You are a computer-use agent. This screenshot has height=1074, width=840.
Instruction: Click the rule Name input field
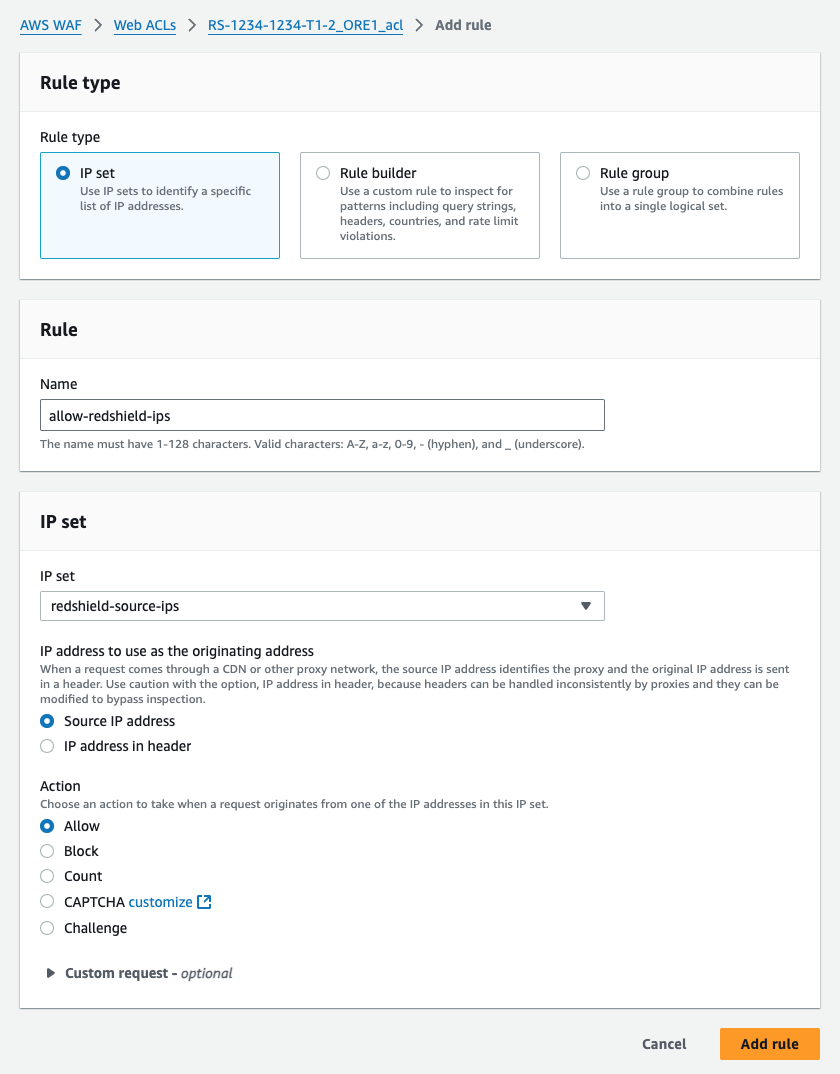[x=322, y=415]
